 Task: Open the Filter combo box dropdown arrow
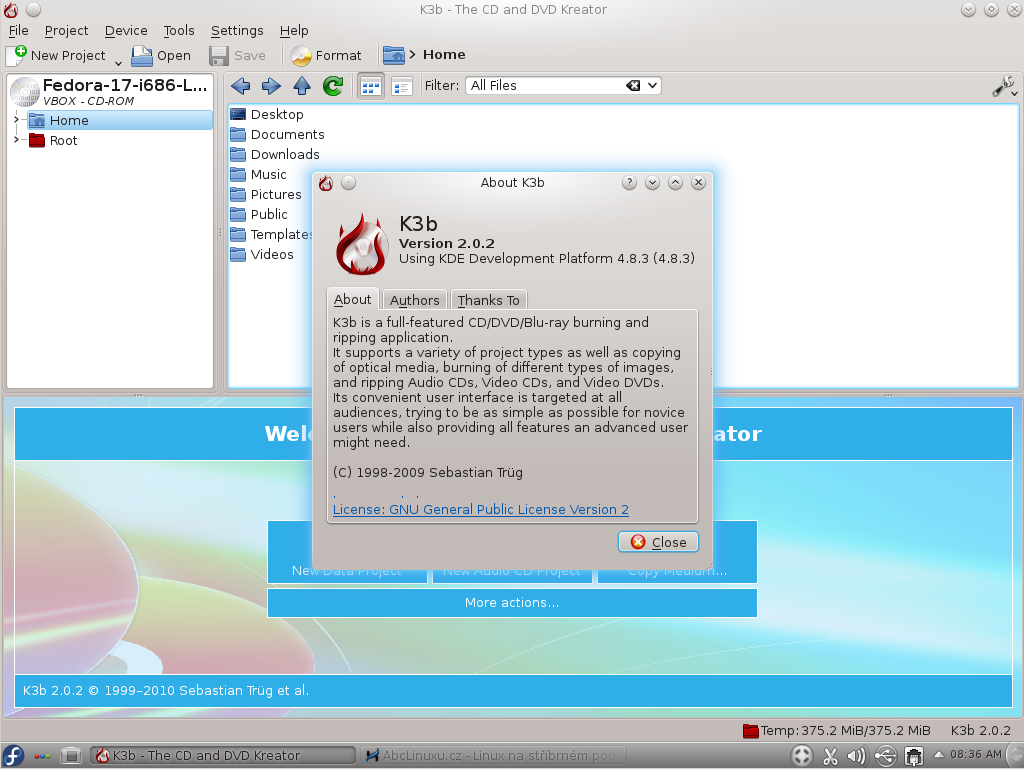click(x=652, y=86)
